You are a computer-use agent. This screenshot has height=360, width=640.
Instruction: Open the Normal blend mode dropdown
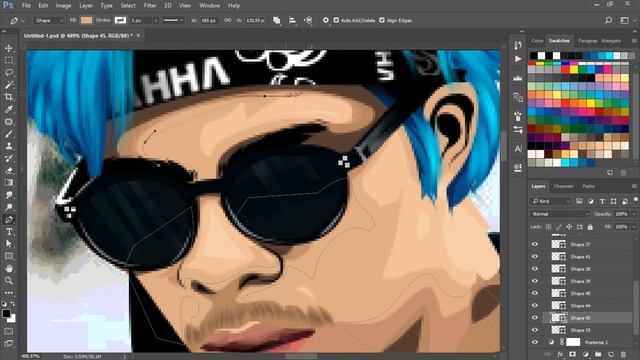(x=560, y=214)
